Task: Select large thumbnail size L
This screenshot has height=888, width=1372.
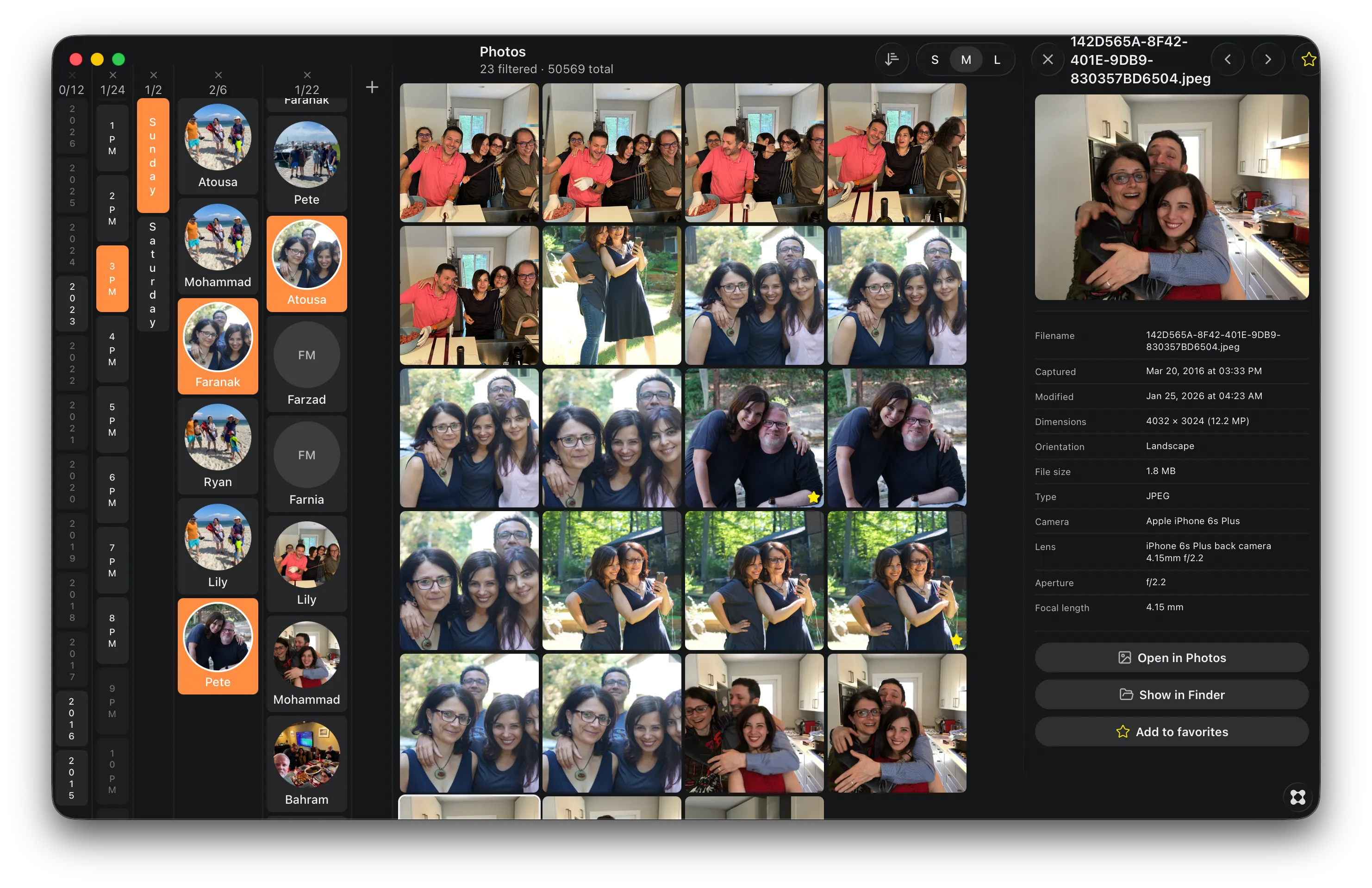Action: tap(997, 59)
